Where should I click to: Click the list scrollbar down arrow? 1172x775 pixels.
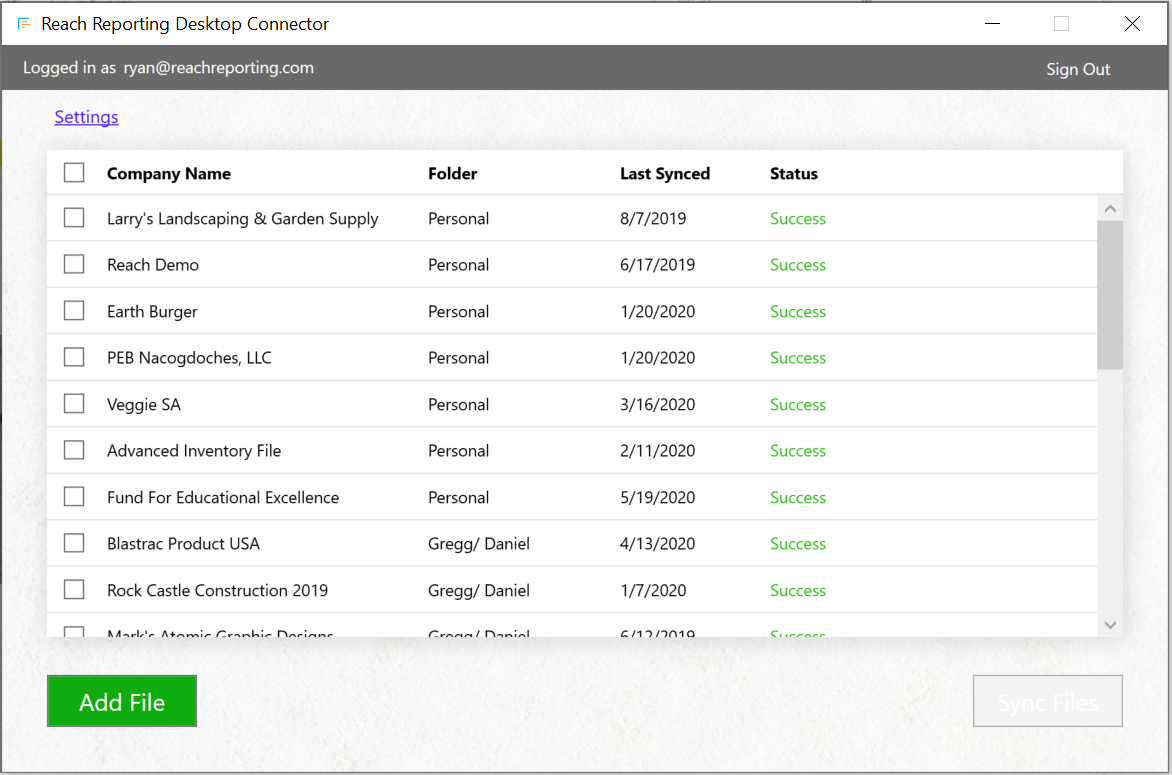[x=1110, y=625]
